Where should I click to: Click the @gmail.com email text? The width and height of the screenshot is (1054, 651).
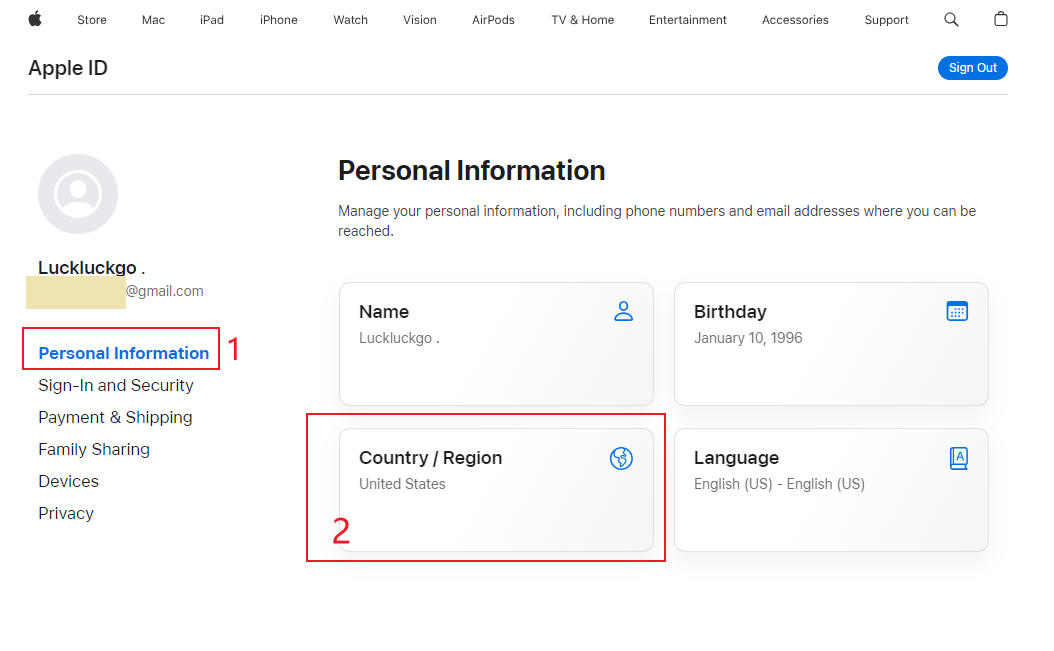click(165, 291)
